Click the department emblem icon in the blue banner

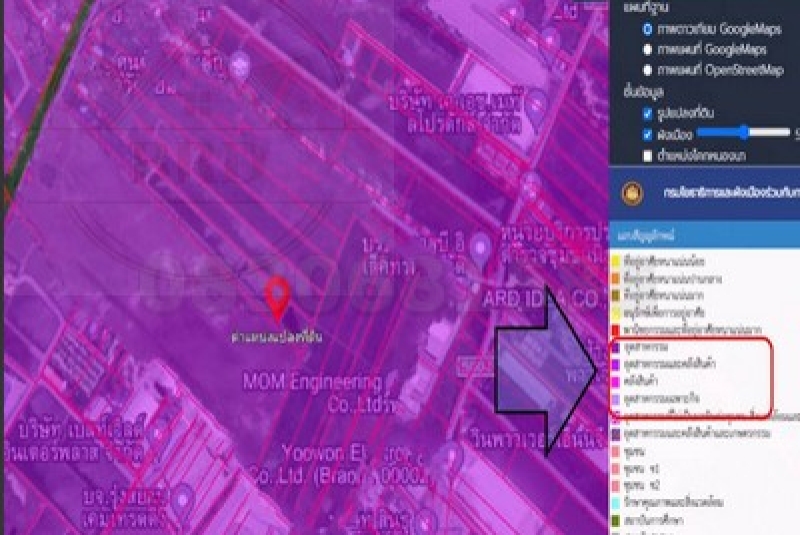click(630, 193)
